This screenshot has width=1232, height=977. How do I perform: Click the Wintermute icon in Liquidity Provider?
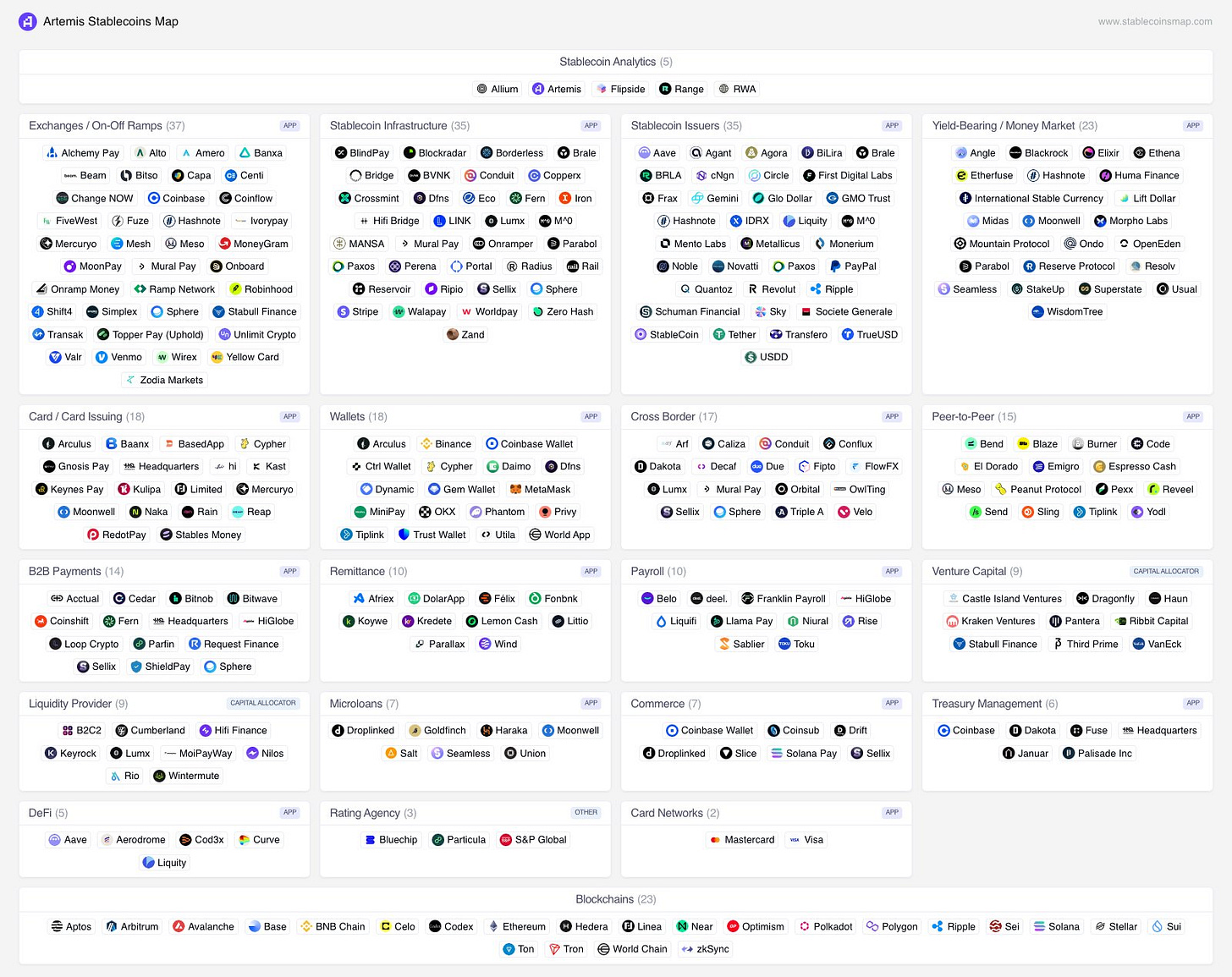(159, 777)
